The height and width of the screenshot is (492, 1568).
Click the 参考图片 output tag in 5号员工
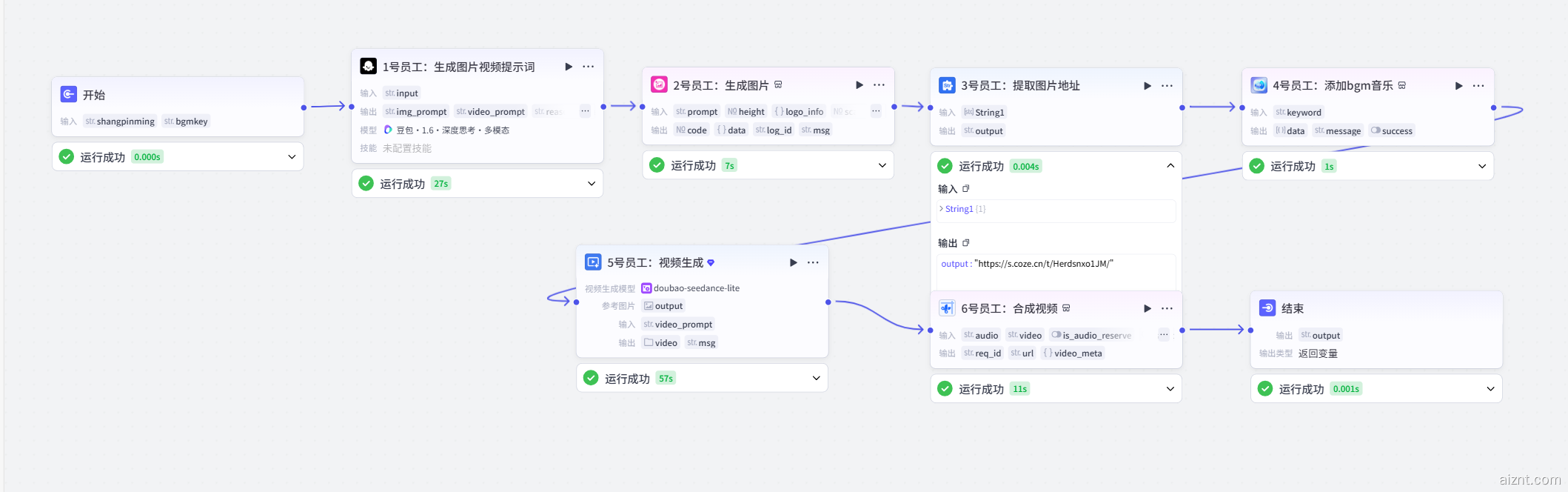click(x=663, y=306)
